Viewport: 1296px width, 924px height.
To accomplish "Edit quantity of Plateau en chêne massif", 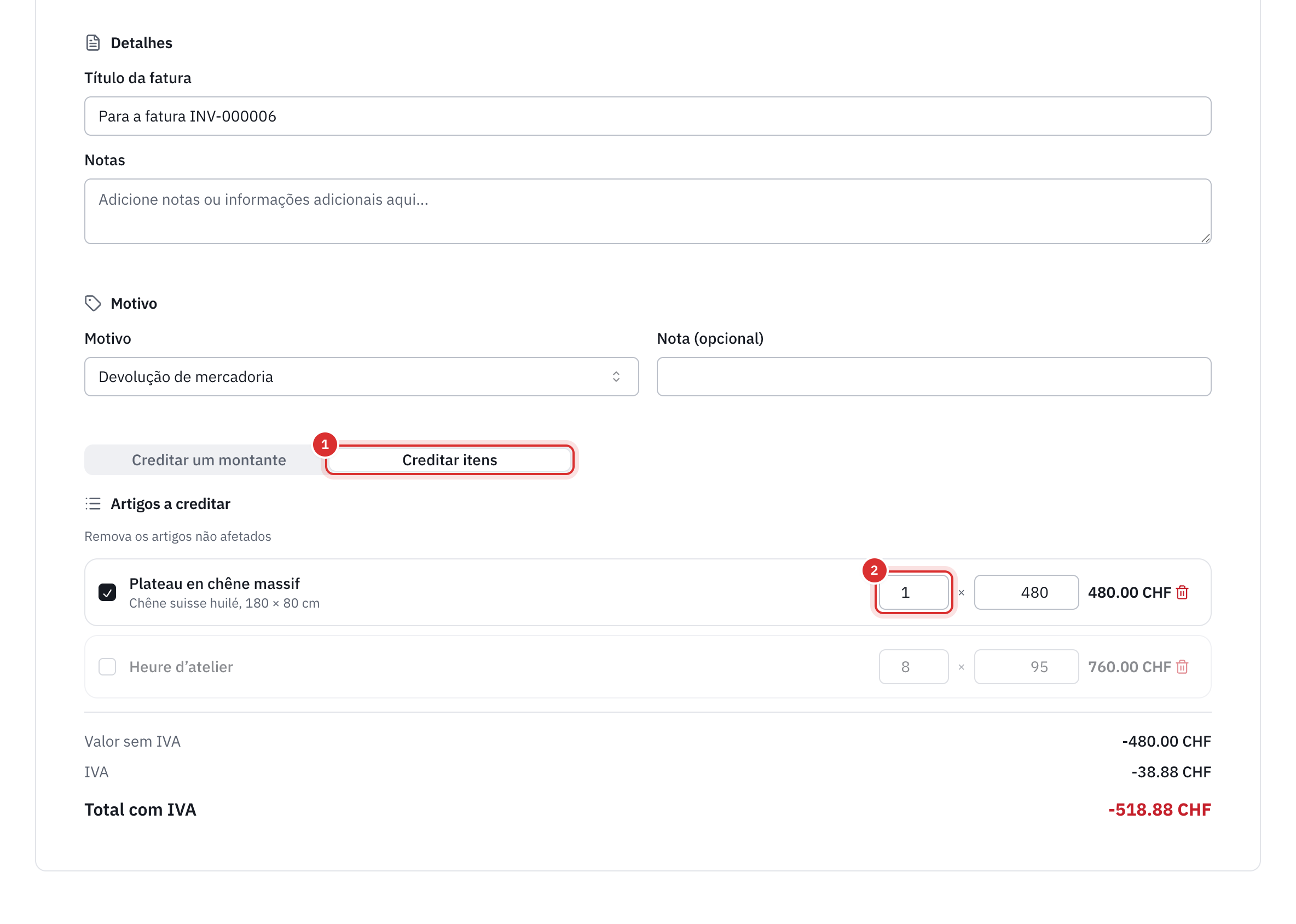I will (913, 593).
